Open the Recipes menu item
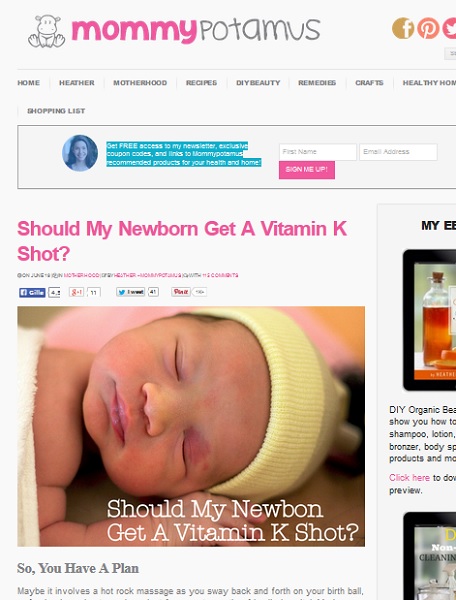The image size is (456, 600). (x=201, y=83)
